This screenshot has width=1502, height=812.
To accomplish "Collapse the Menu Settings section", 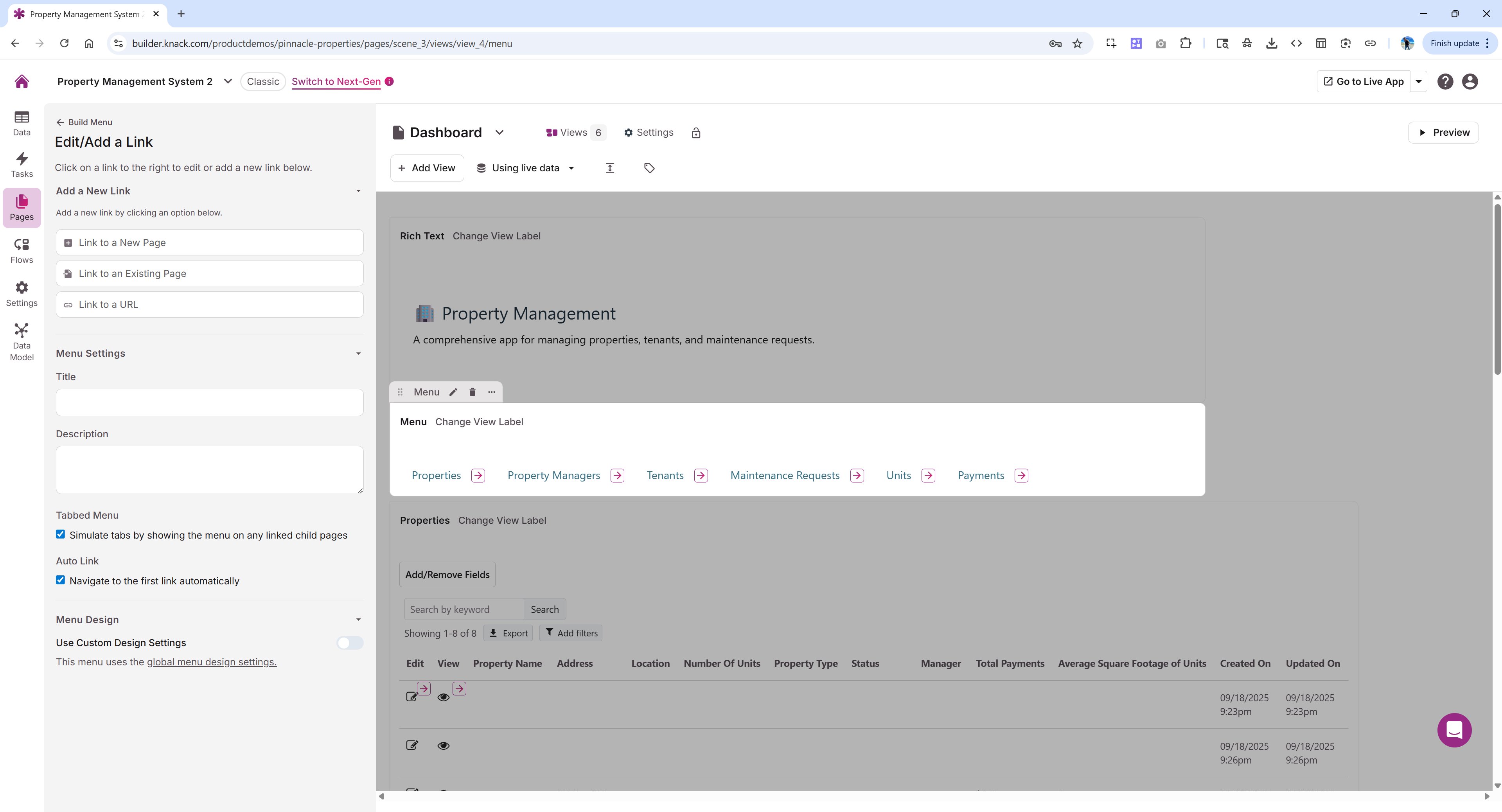I will pyautogui.click(x=358, y=353).
